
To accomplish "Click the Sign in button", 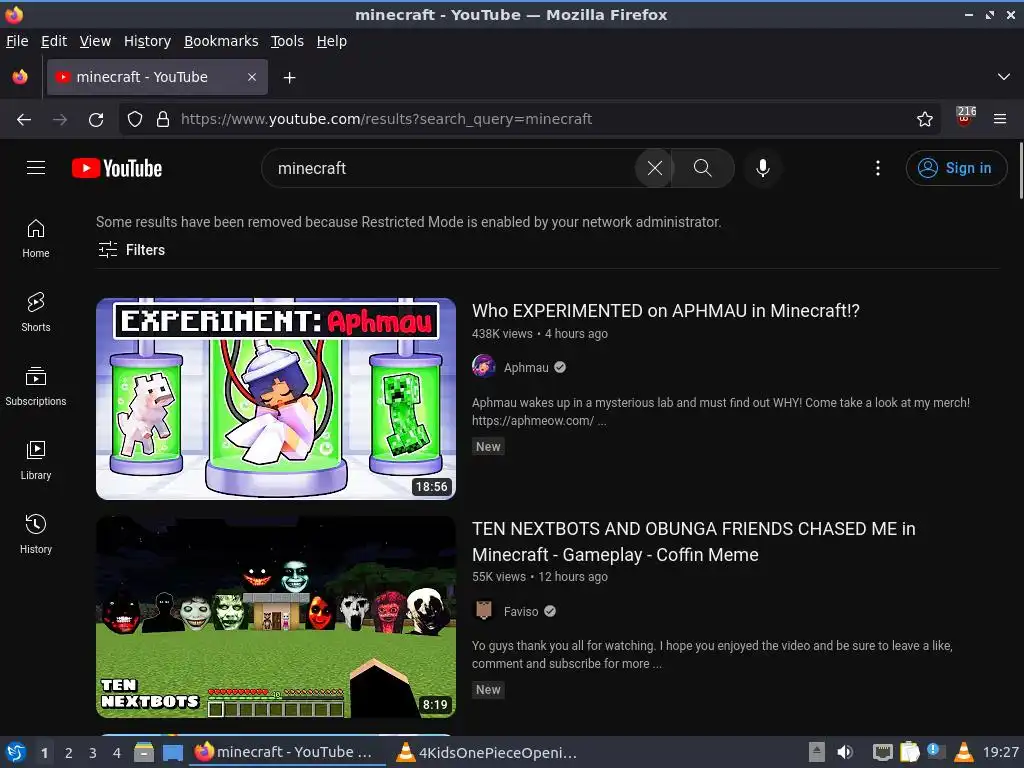I will (x=955, y=168).
